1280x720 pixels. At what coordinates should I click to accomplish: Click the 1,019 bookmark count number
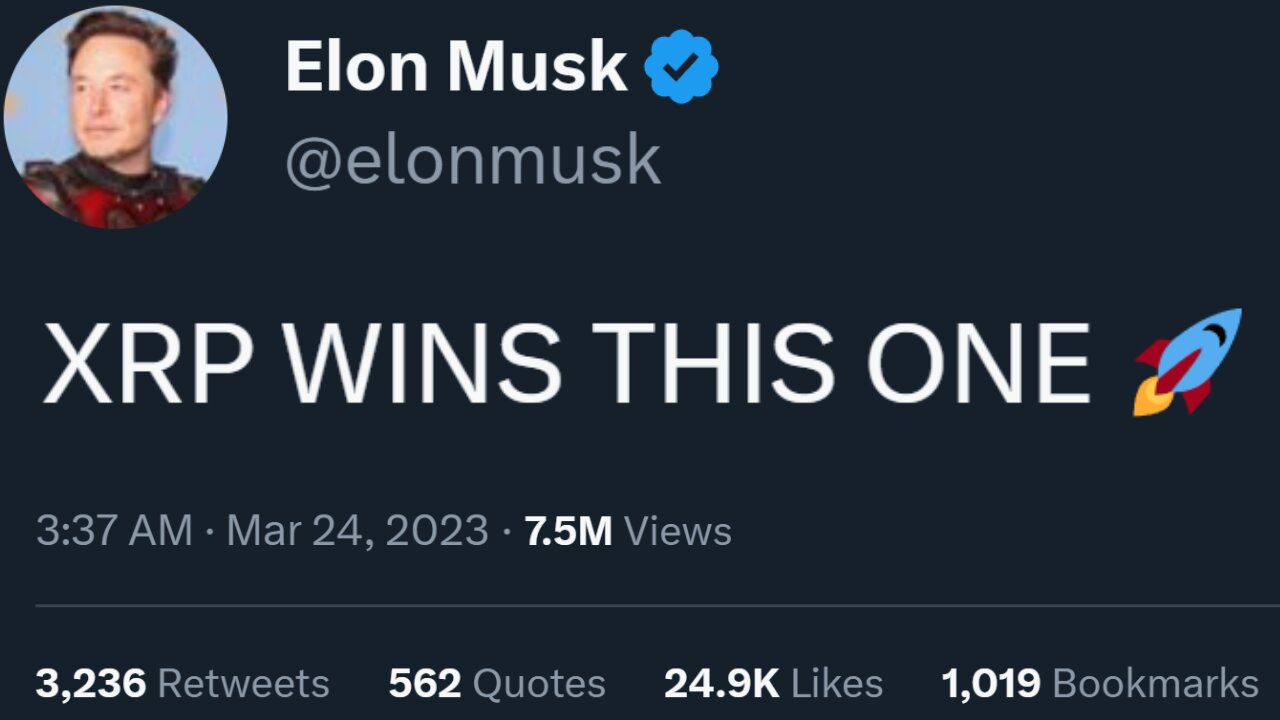click(x=991, y=684)
